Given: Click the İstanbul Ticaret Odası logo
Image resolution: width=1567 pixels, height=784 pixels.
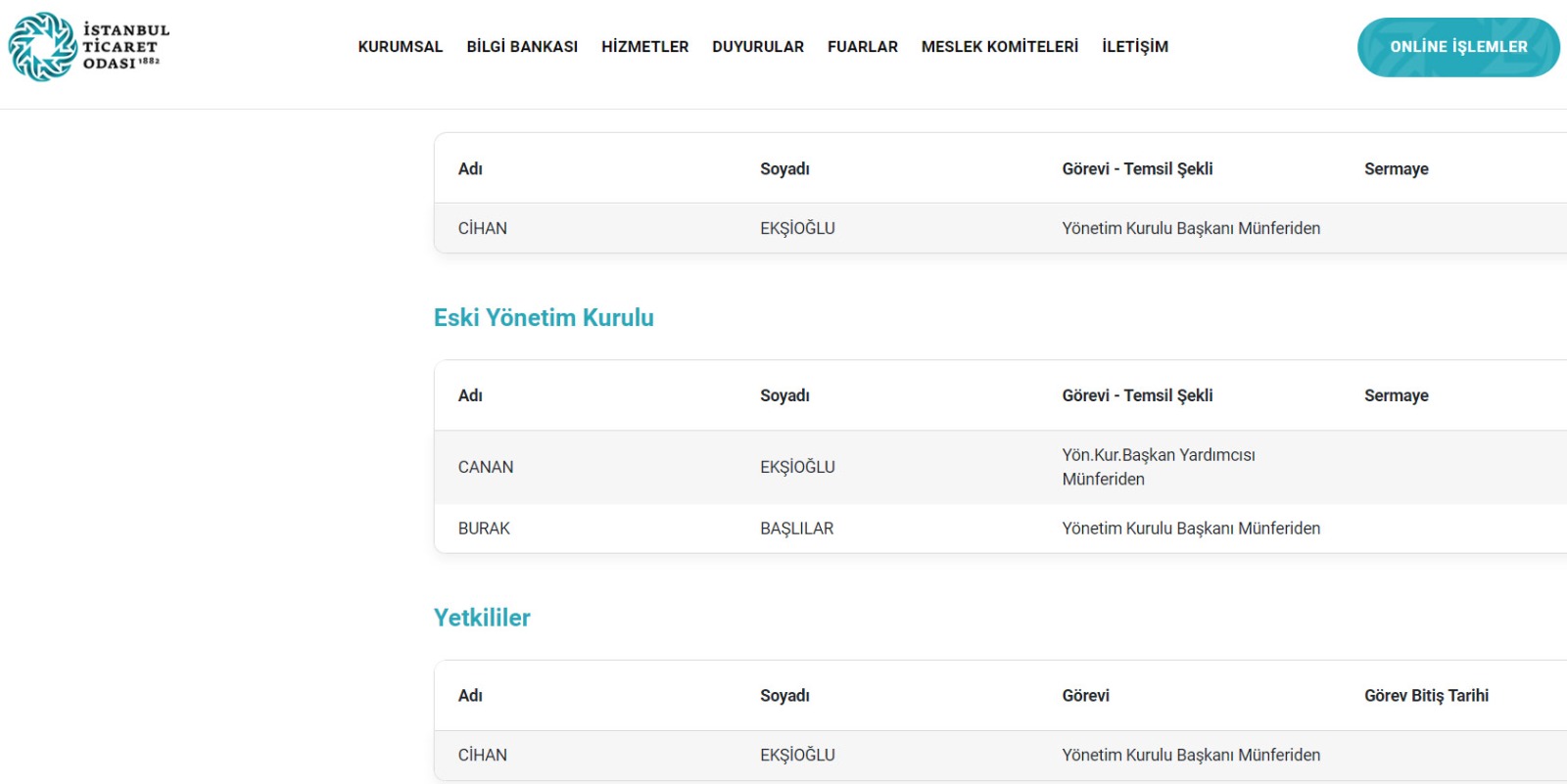Looking at the screenshot, I should (89, 47).
